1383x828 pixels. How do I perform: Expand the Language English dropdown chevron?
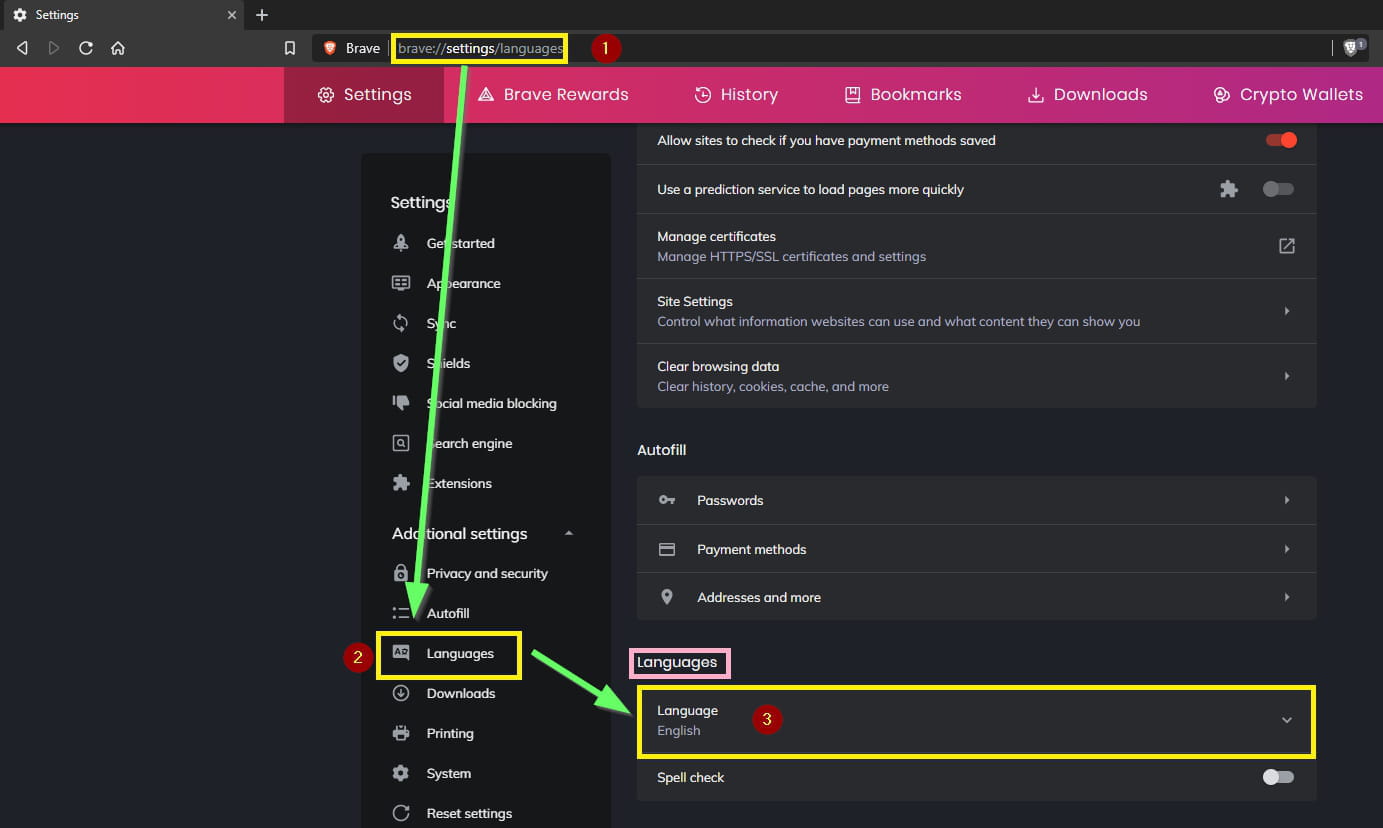pyautogui.click(x=1287, y=720)
